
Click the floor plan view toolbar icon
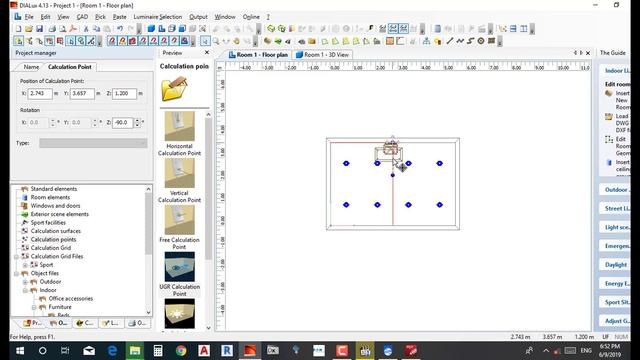[x=162, y=29]
